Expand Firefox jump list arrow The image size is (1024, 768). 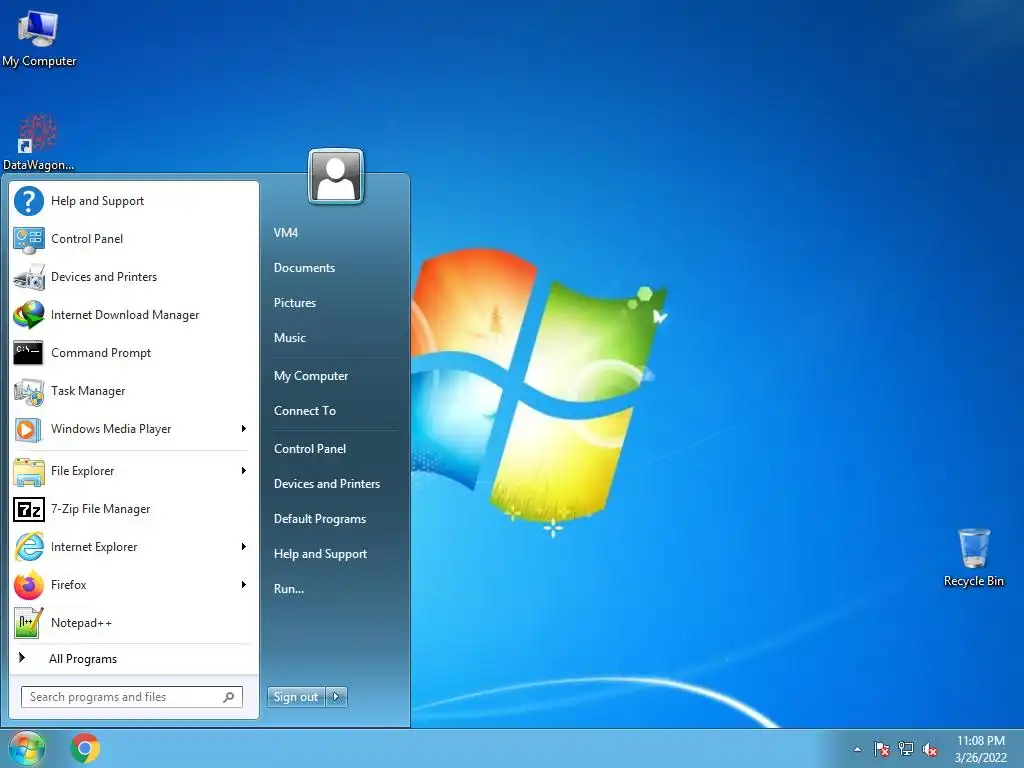click(244, 584)
